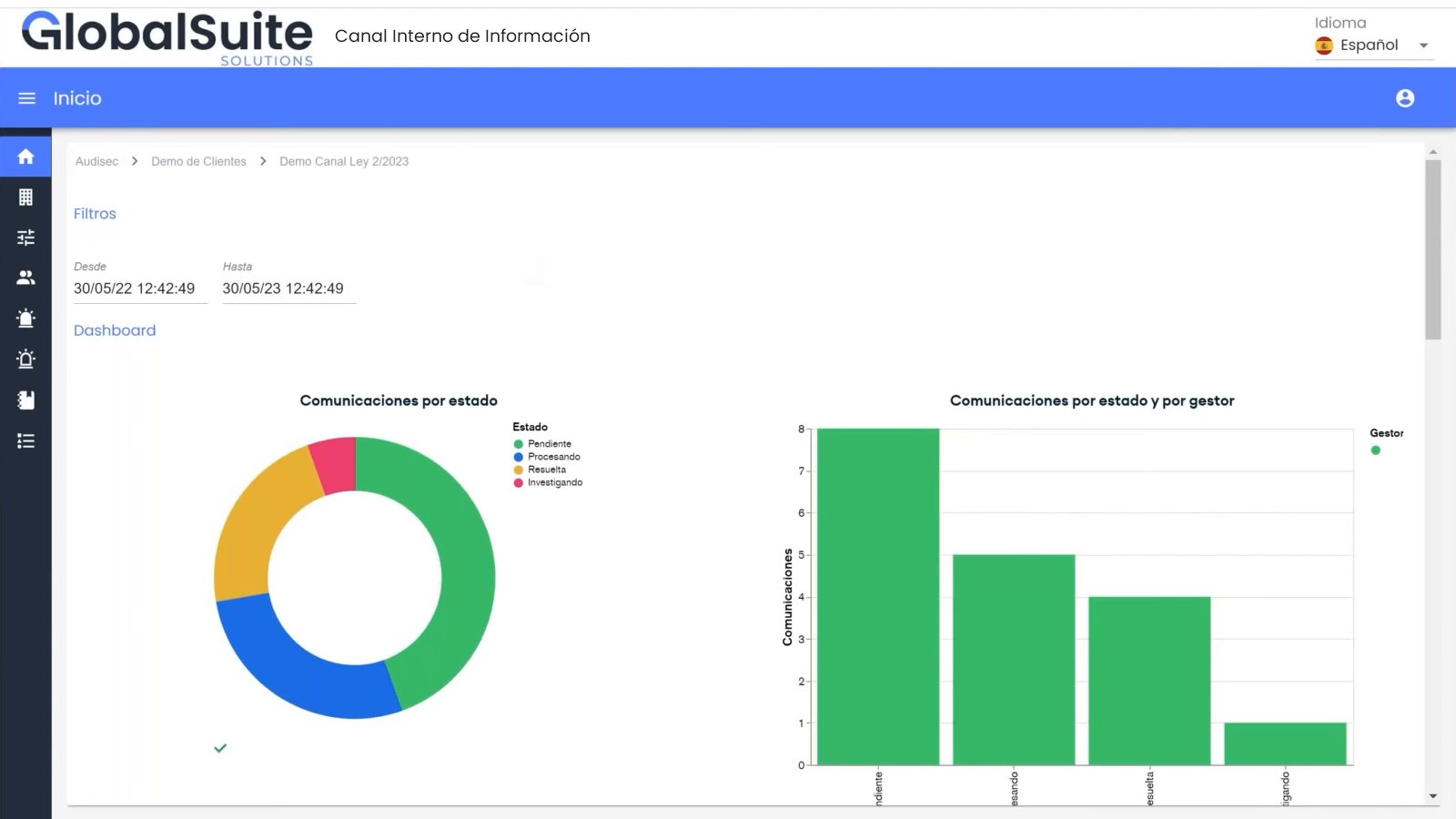Open the building grid icon in sidebar
1456x819 pixels.
coord(25,197)
